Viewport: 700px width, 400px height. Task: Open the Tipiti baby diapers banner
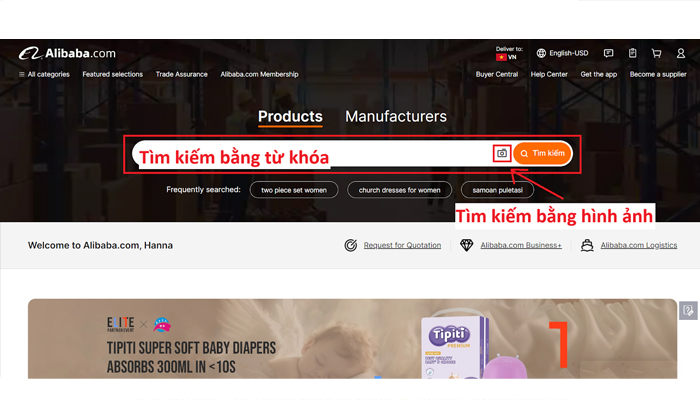352,339
